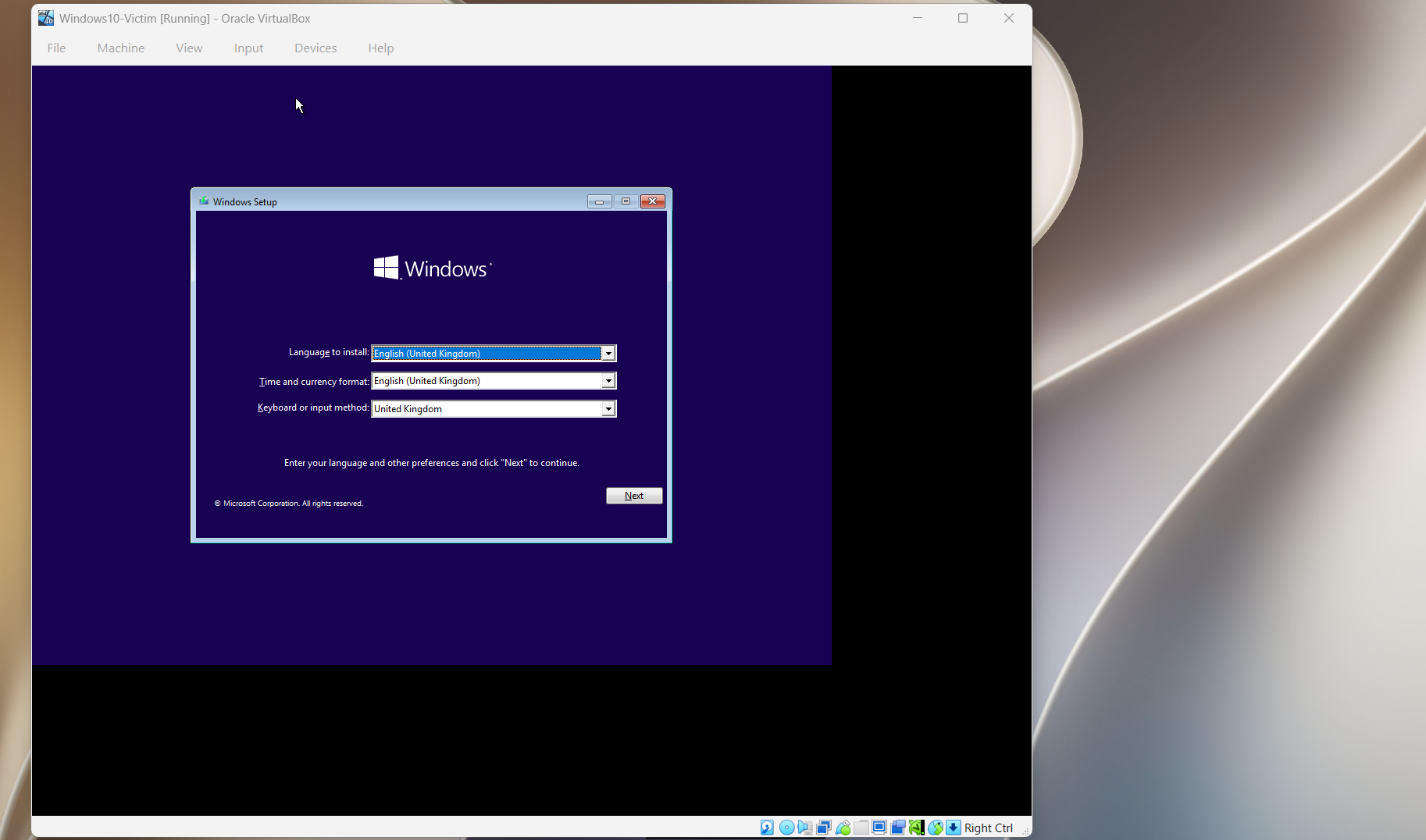Click the Next button in Windows Setup
Screen dimensions: 1426x840
(634, 496)
